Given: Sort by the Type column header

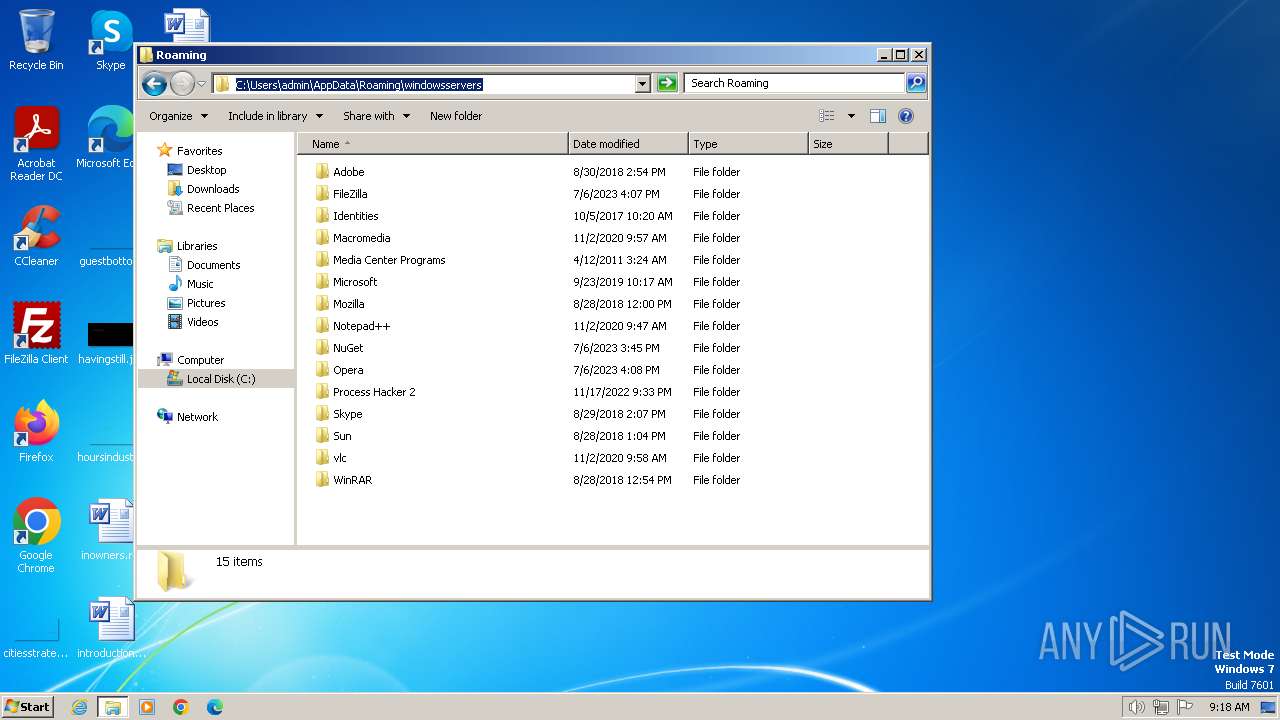Looking at the screenshot, I should pyautogui.click(x=748, y=144).
